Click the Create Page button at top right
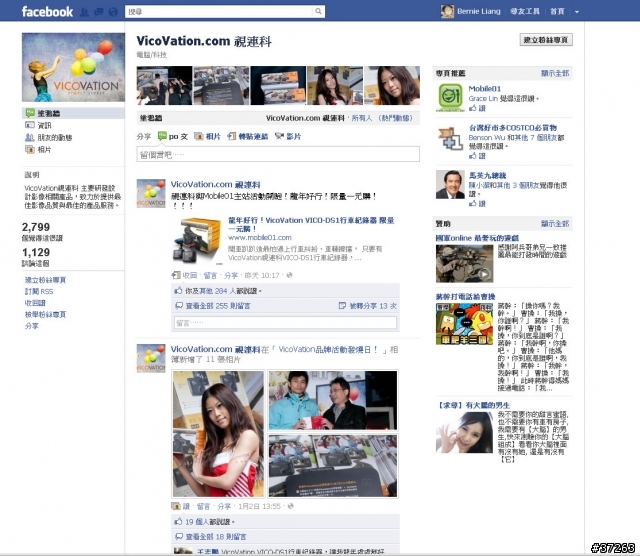The width and height of the screenshot is (640, 556). click(546, 40)
